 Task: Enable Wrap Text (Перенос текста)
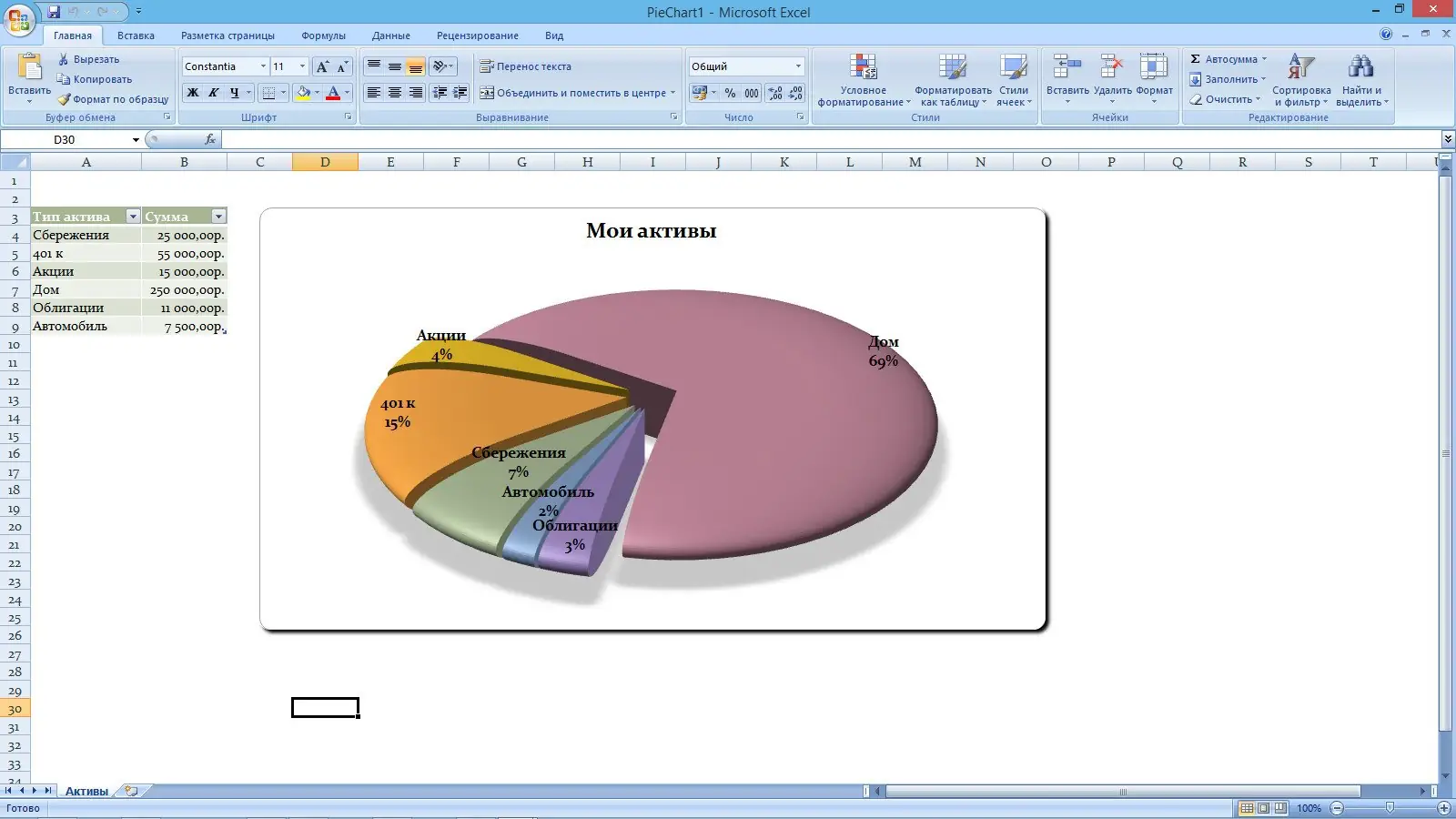click(x=526, y=66)
